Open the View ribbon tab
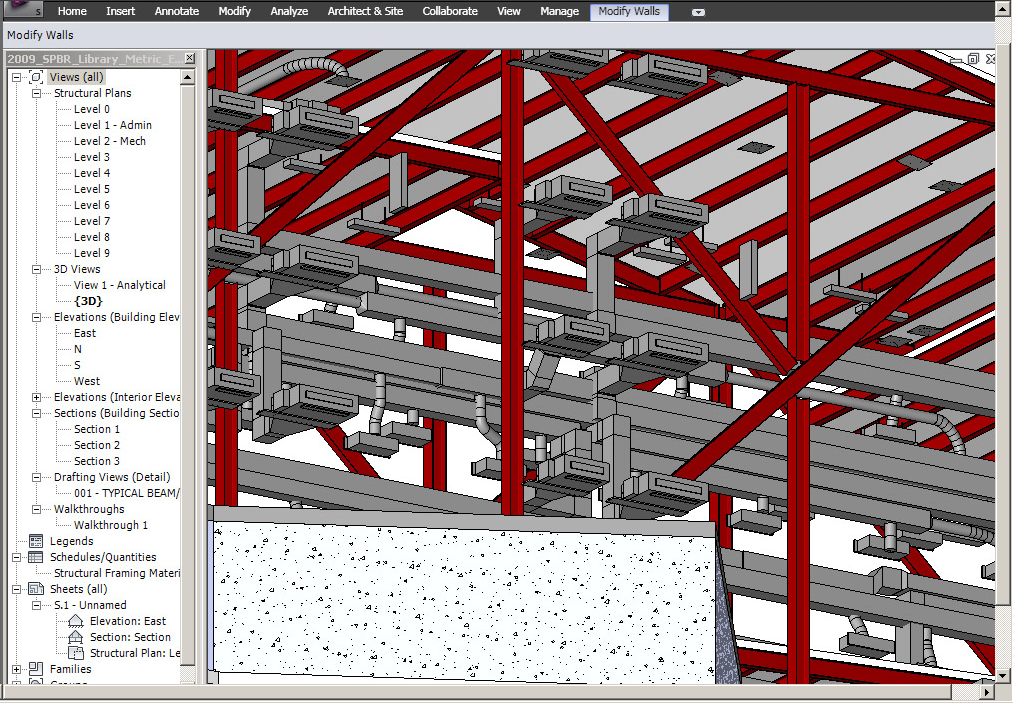Image resolution: width=1013 pixels, height=703 pixels. [508, 11]
